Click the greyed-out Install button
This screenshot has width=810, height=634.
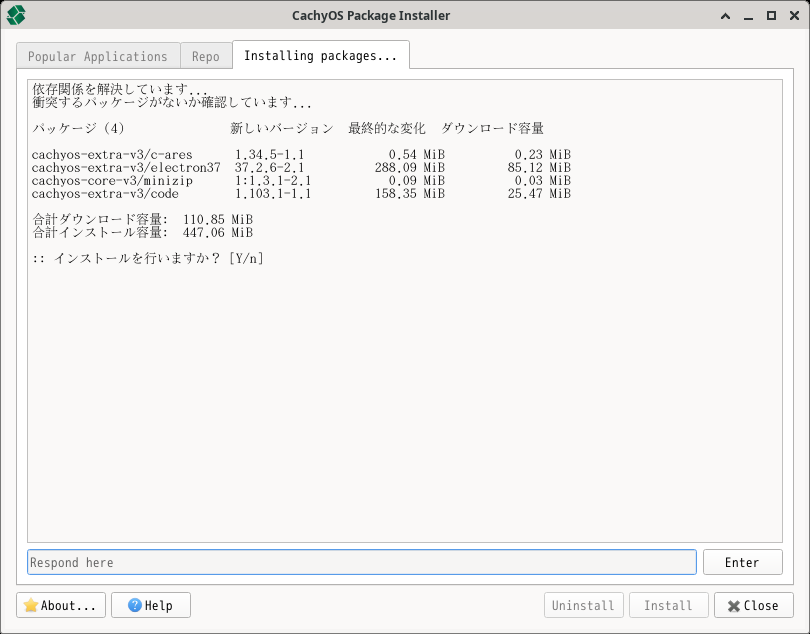tap(668, 605)
